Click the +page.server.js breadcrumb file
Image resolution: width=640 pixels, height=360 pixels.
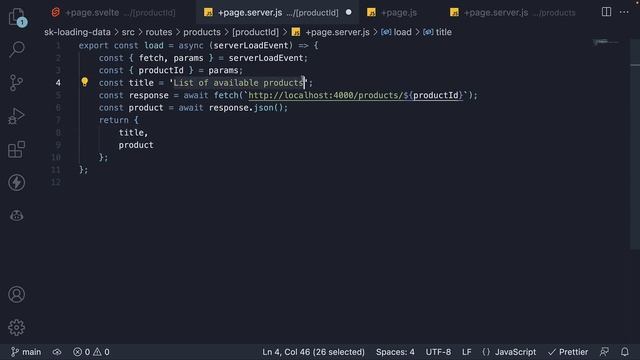click(x=331, y=32)
